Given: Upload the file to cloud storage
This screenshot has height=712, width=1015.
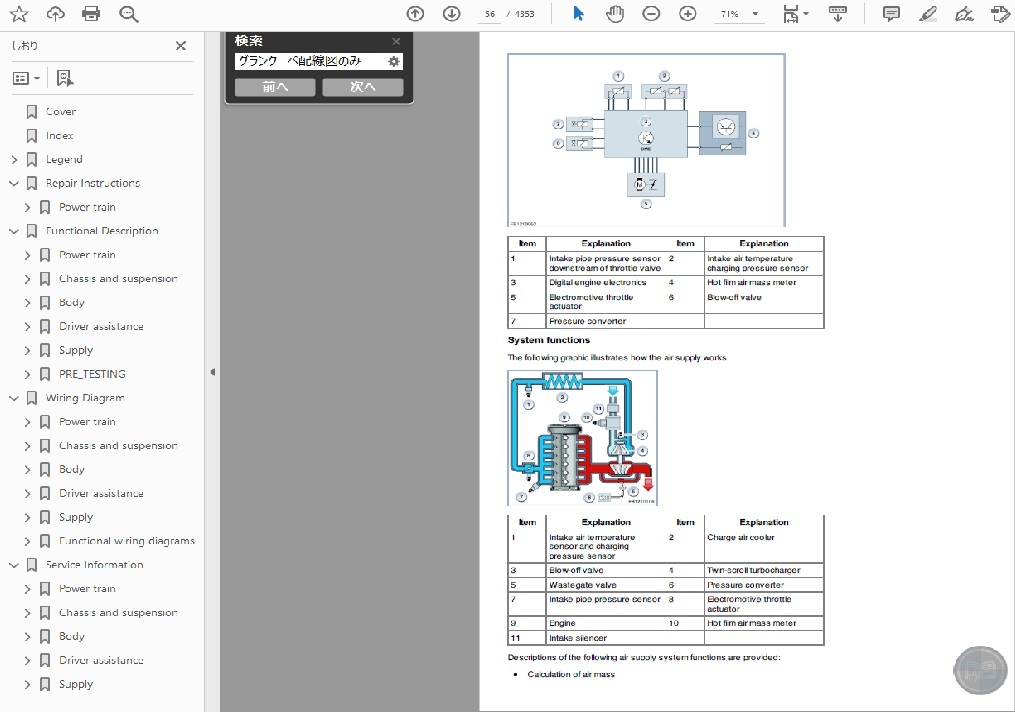Looking at the screenshot, I should coord(56,14).
